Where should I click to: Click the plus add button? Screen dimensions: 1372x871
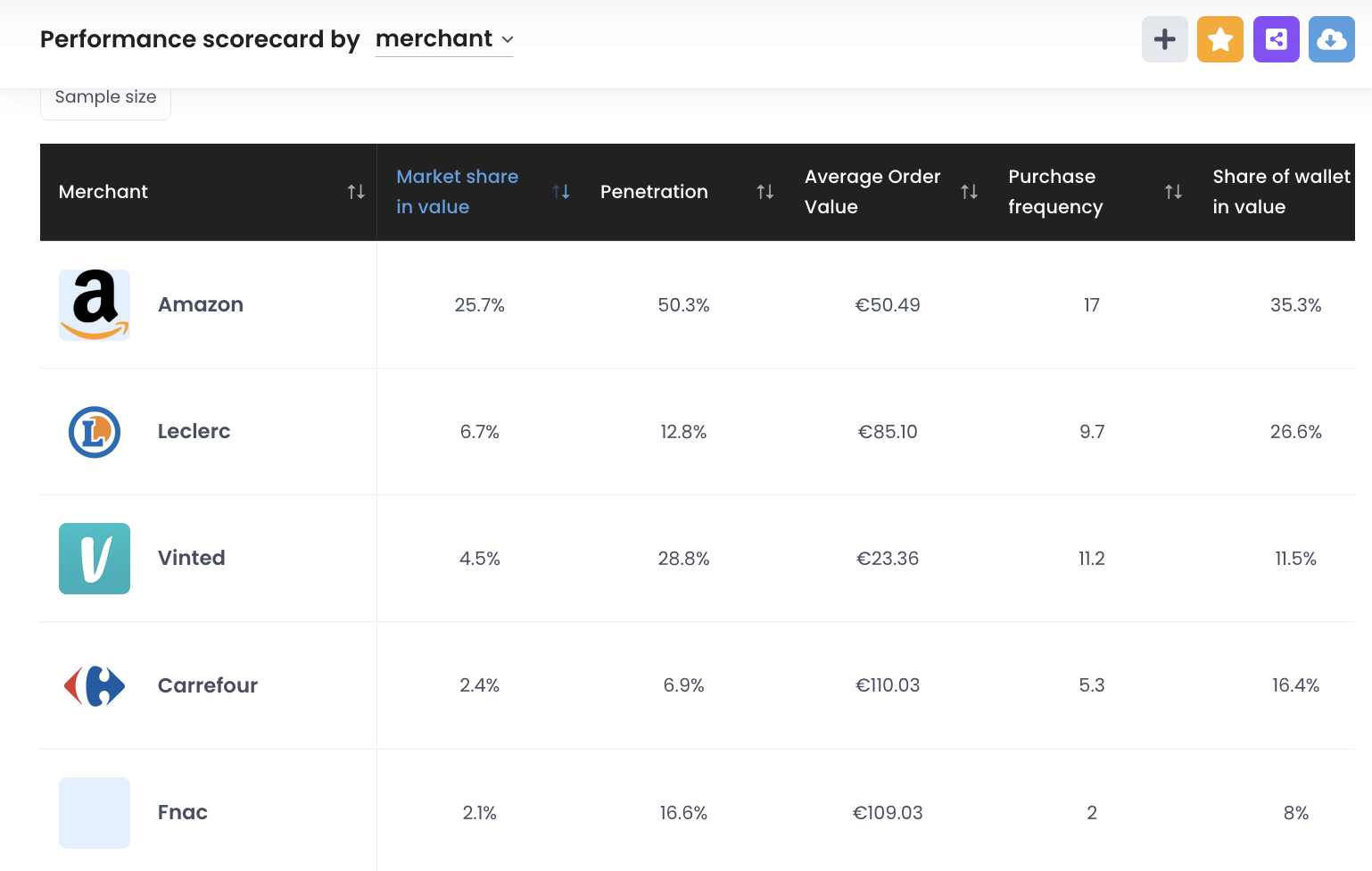pos(1164,39)
